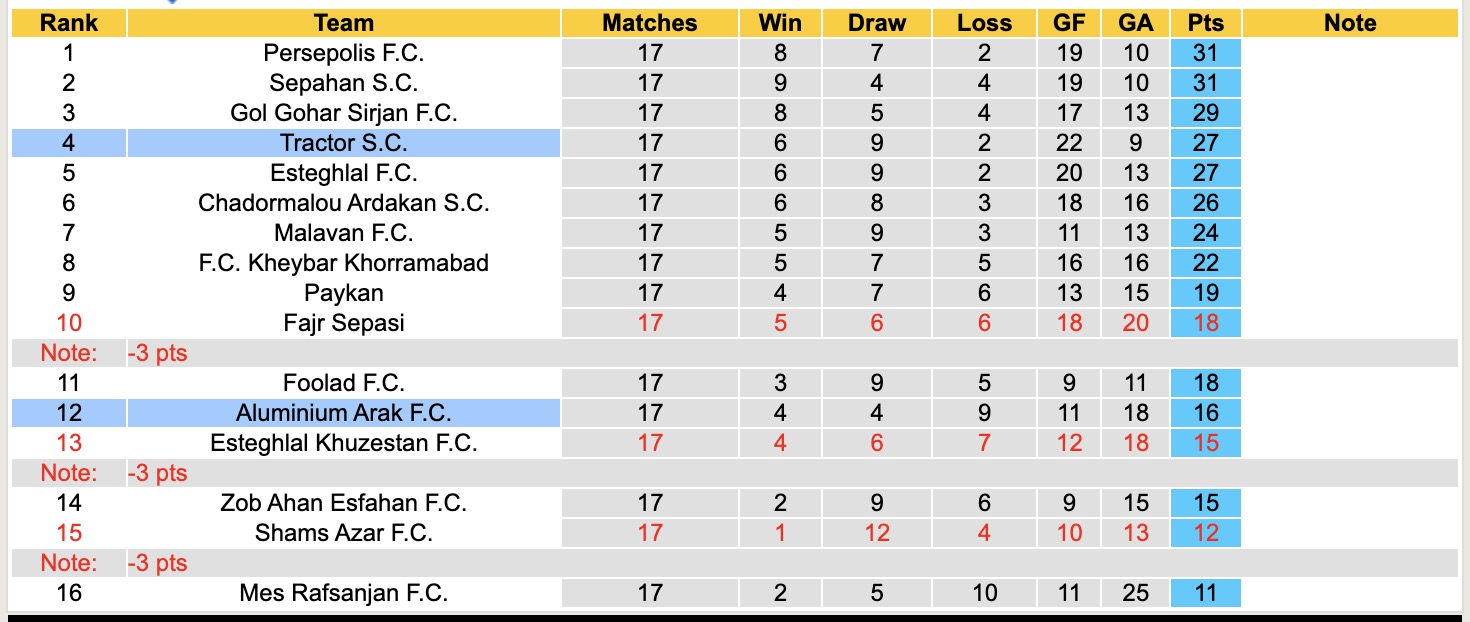Viewport: 1470px width, 622px height.
Task: Select Aluminium Arak F.C. in the table
Action: tap(343, 413)
